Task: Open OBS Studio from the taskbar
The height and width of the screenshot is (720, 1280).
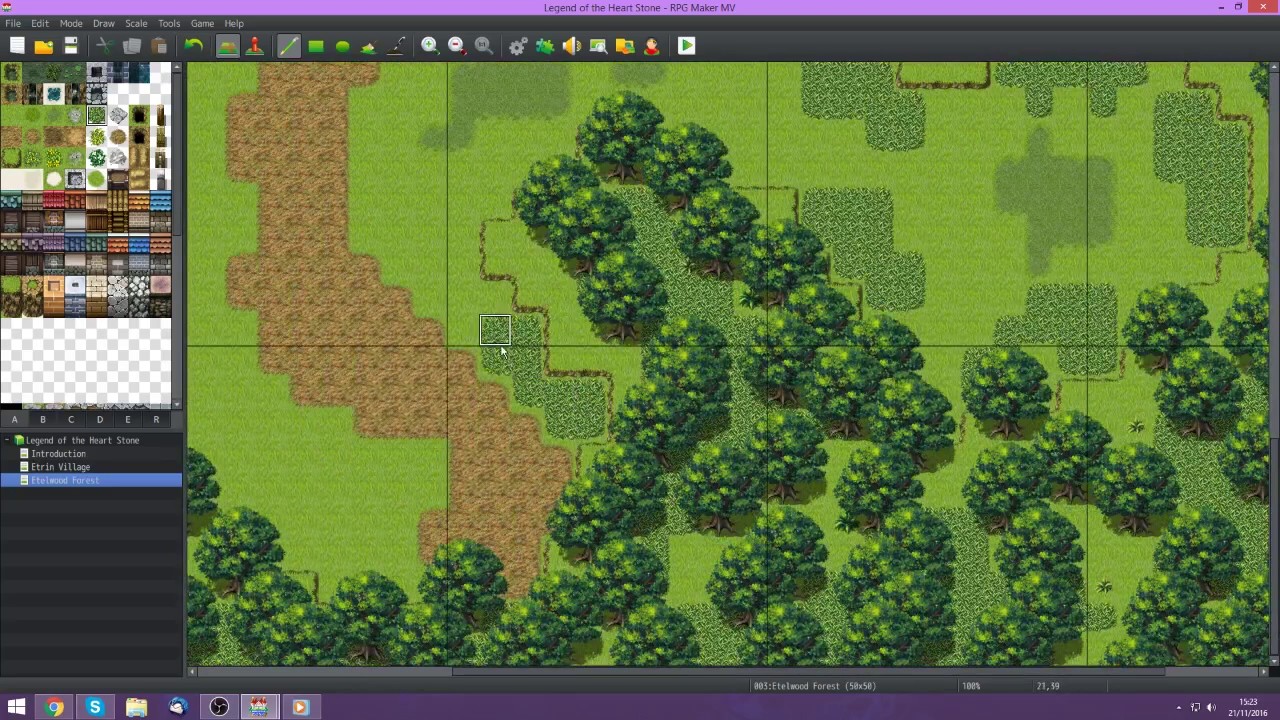Action: click(x=218, y=708)
